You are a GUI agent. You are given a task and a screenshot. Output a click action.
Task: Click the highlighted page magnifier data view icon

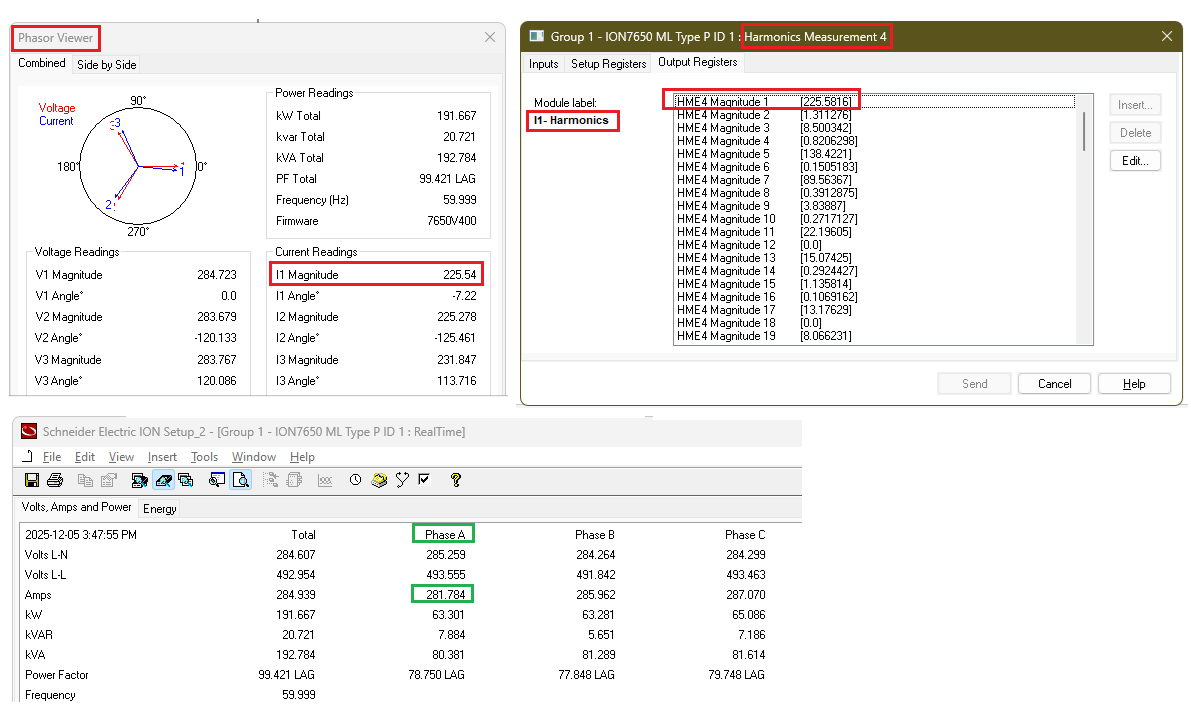(x=241, y=480)
